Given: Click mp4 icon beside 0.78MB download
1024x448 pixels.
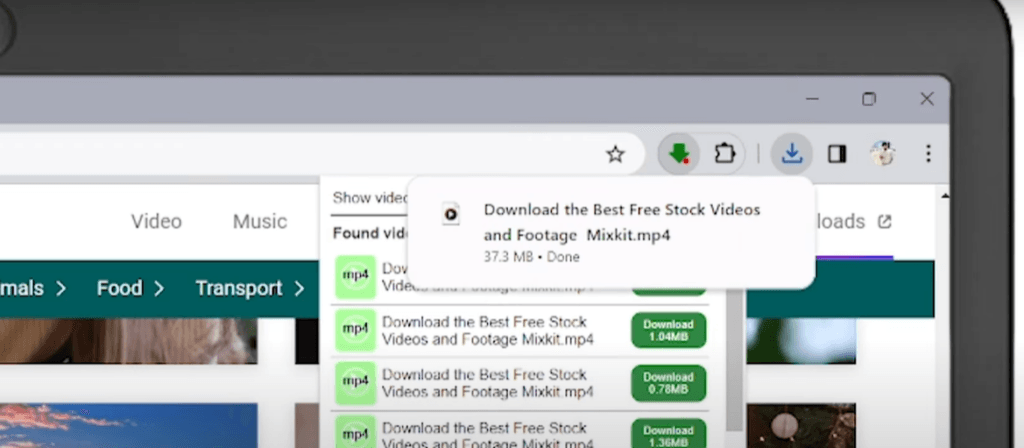Looking at the screenshot, I should click(x=355, y=383).
